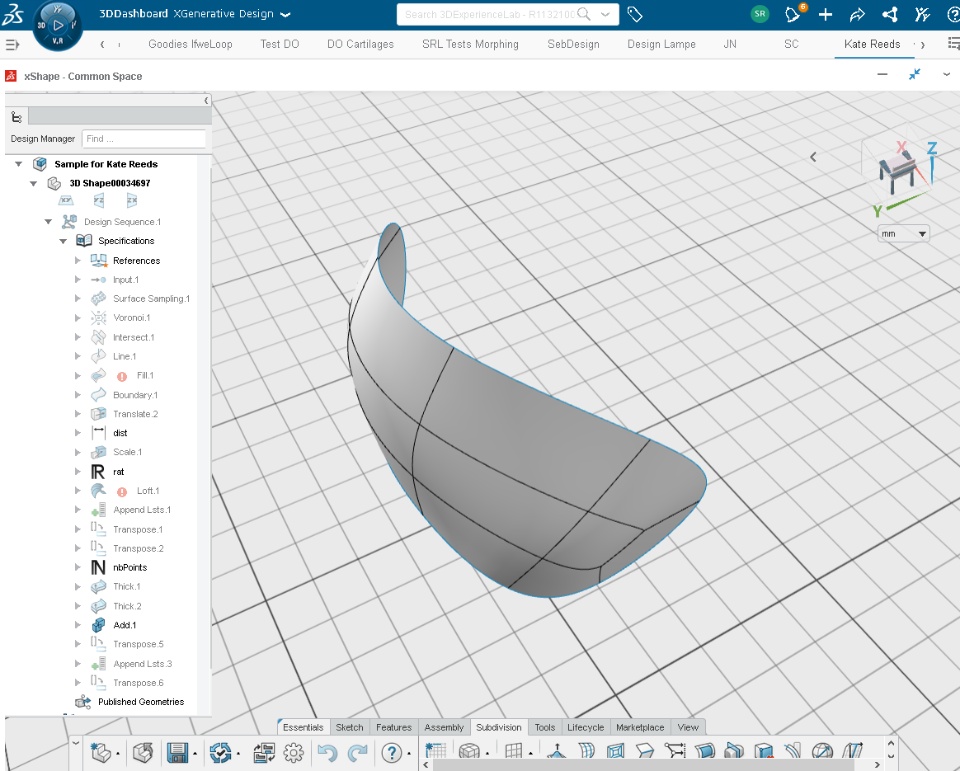Open the XGenerative Design dashboard dropdown arrow

286,15
